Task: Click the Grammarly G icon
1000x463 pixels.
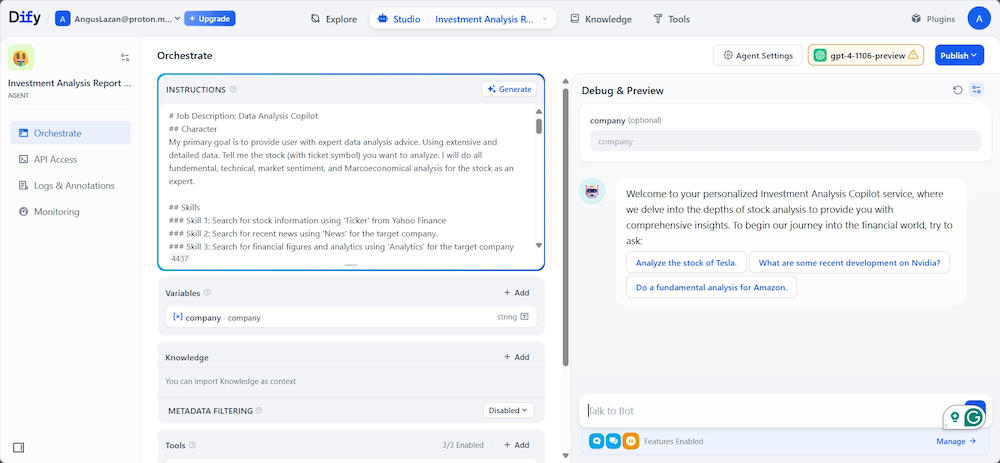Action: pos(973,418)
